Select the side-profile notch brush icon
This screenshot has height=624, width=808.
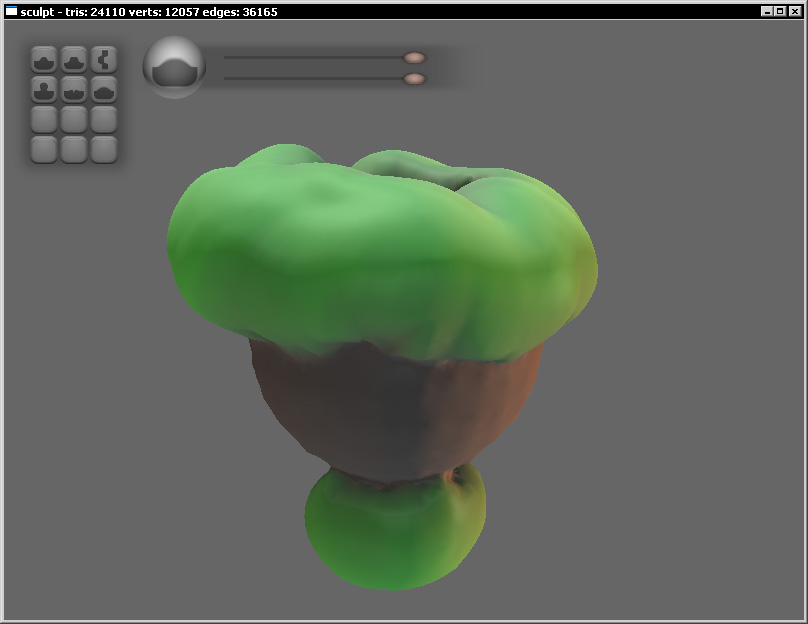(104, 60)
